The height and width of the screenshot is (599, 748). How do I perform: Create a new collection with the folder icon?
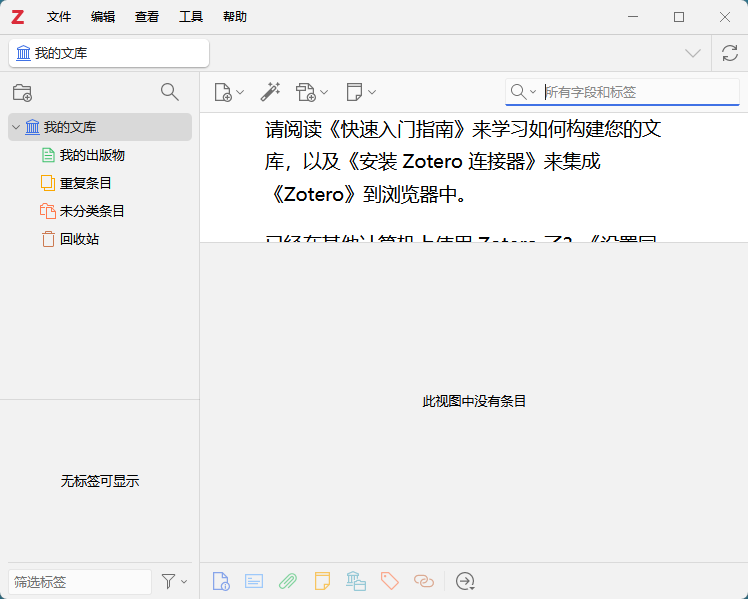coord(22,92)
